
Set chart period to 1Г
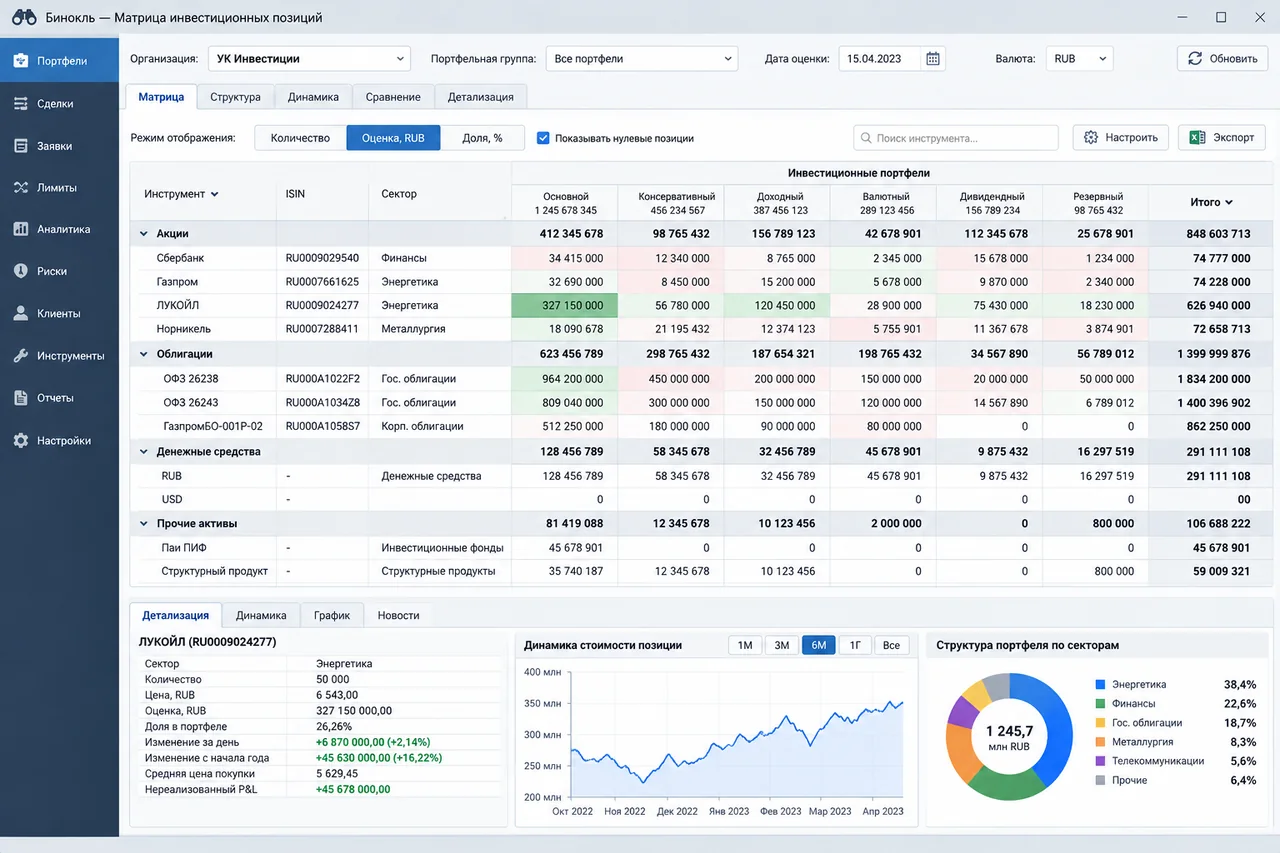[x=855, y=645]
